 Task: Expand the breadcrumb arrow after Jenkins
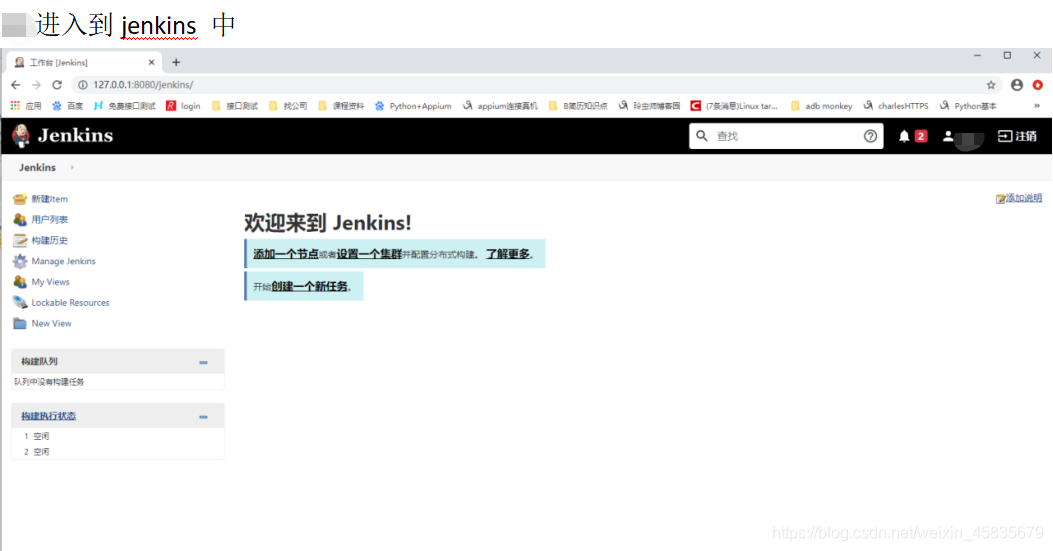pos(72,167)
